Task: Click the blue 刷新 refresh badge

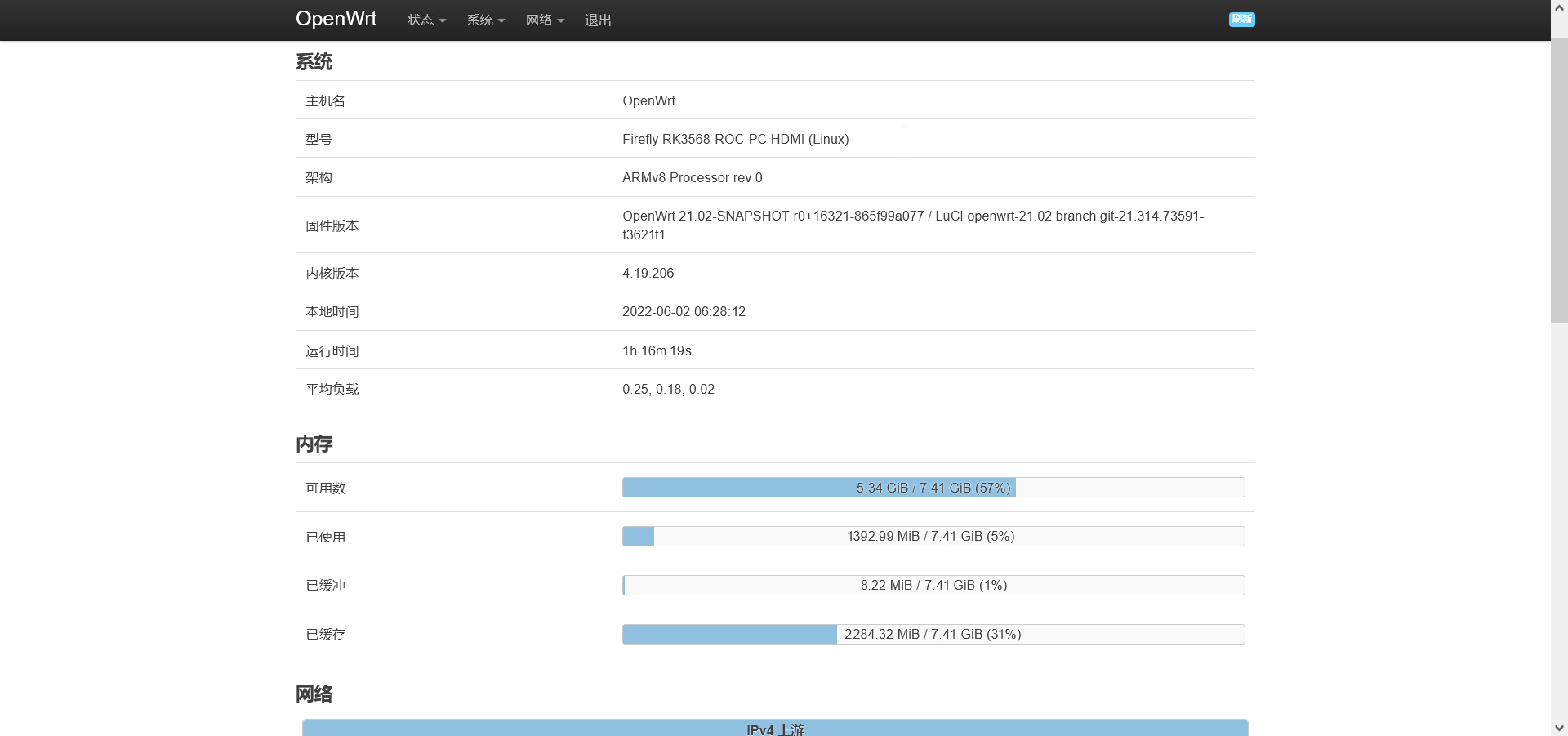Action: click(x=1241, y=19)
